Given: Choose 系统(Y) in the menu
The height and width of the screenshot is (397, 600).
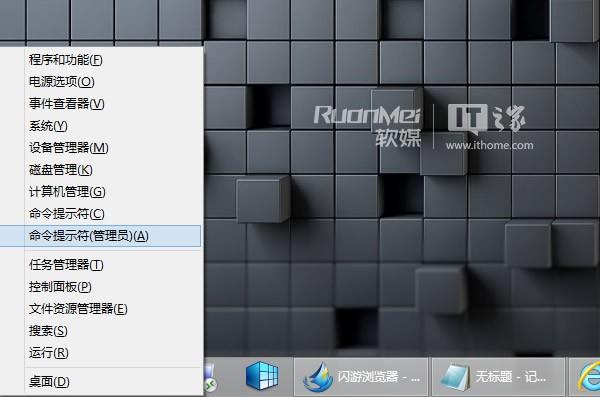Looking at the screenshot, I should [101, 126].
